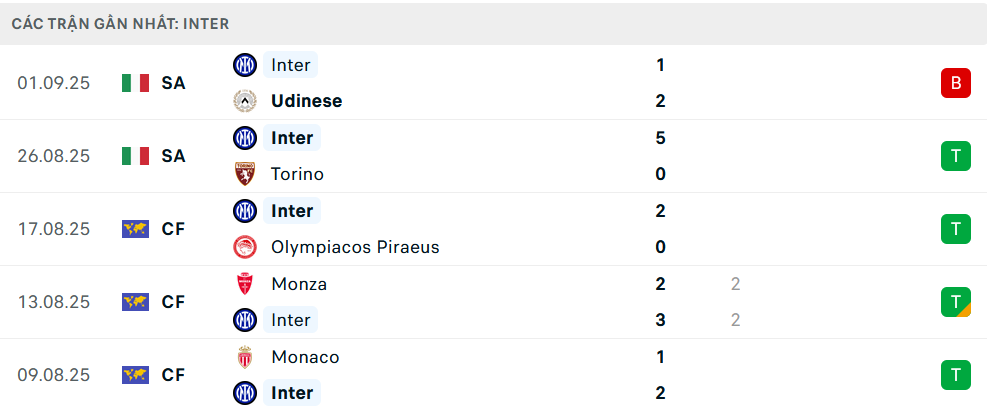Click green T badge for Torino match
The height and width of the screenshot is (408, 987).
point(955,156)
